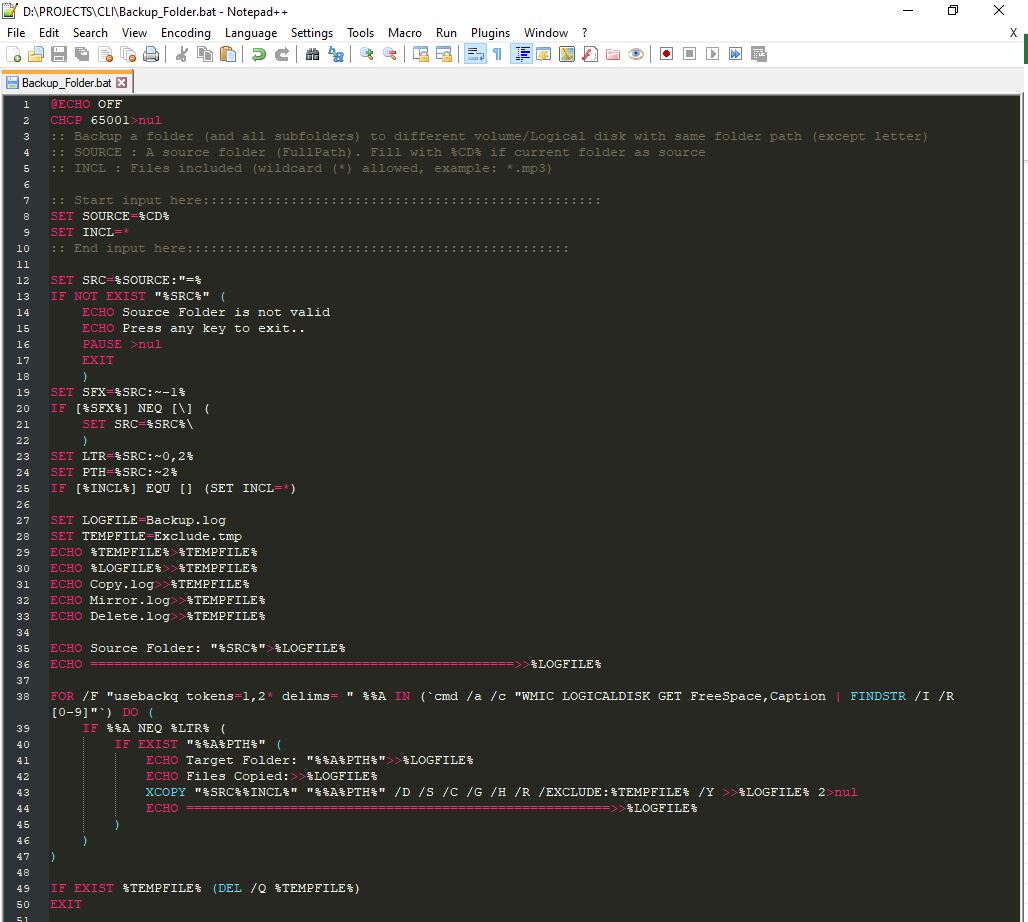Click the X at menu bar's right end

(1013, 33)
